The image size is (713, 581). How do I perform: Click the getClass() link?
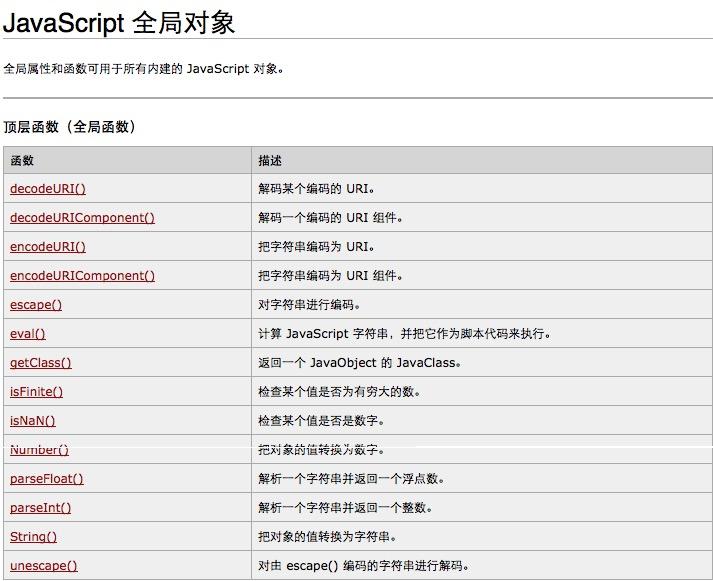[41, 363]
